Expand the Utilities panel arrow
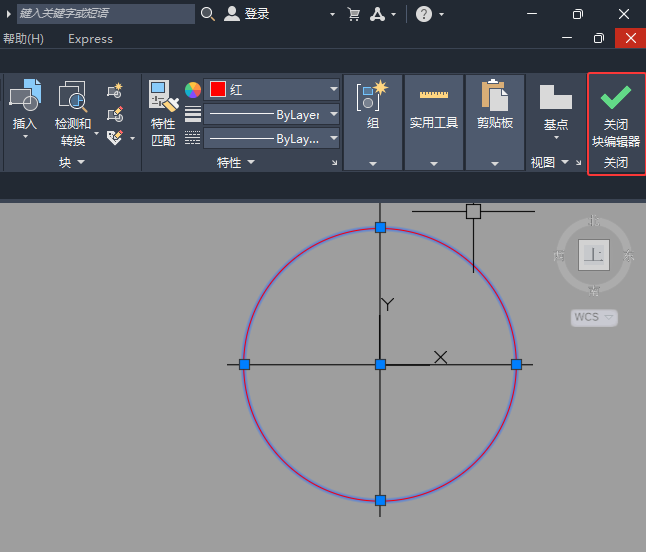This screenshot has height=552, width=646. (434, 164)
